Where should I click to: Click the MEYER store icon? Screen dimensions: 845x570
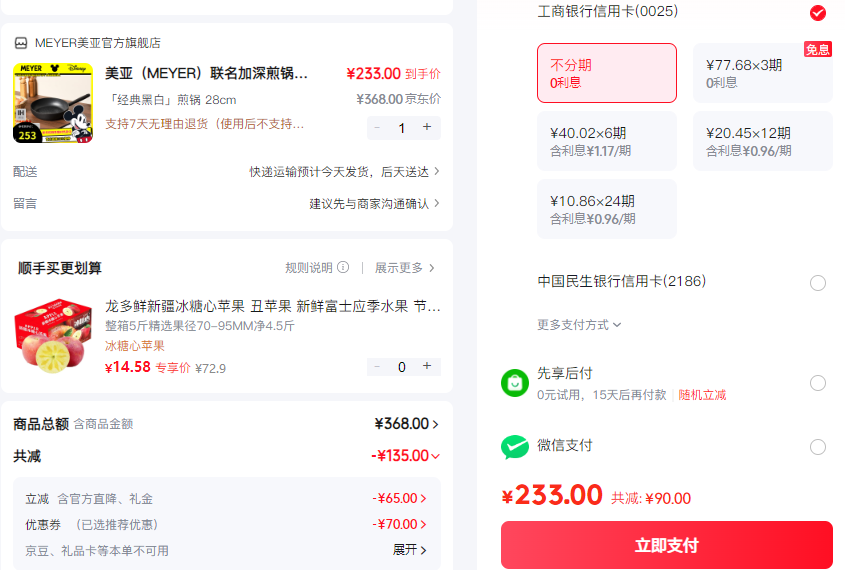pos(20,43)
